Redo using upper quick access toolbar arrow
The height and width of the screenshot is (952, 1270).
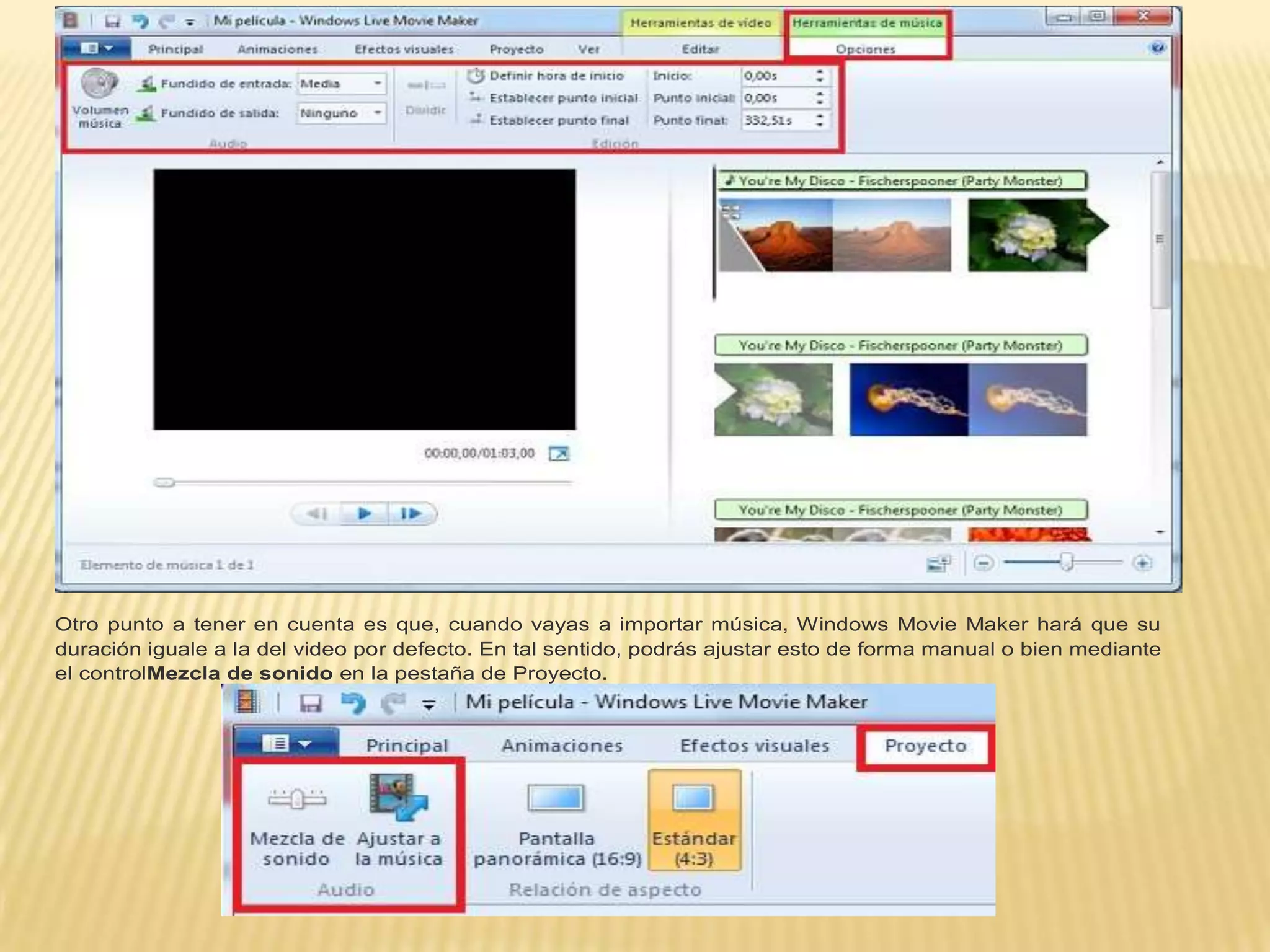point(166,22)
